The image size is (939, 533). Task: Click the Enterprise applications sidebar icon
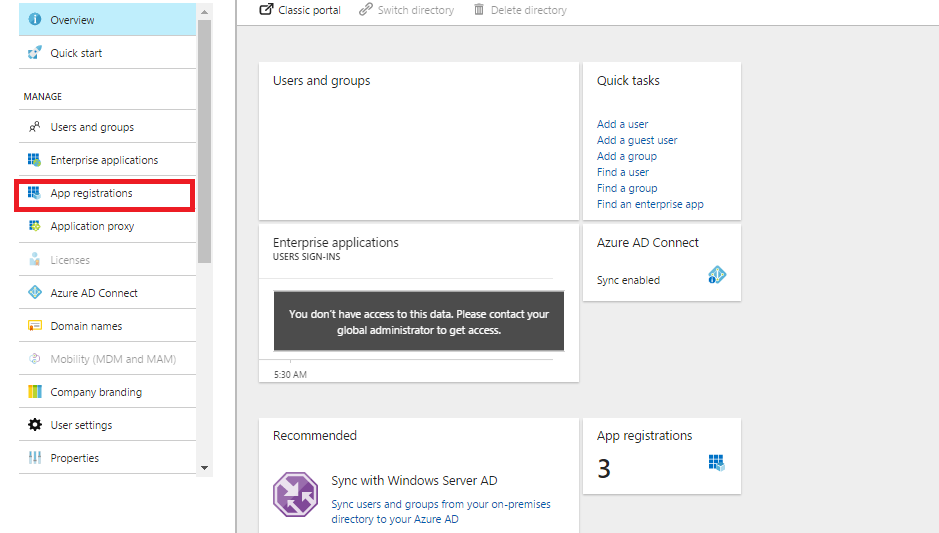35,160
